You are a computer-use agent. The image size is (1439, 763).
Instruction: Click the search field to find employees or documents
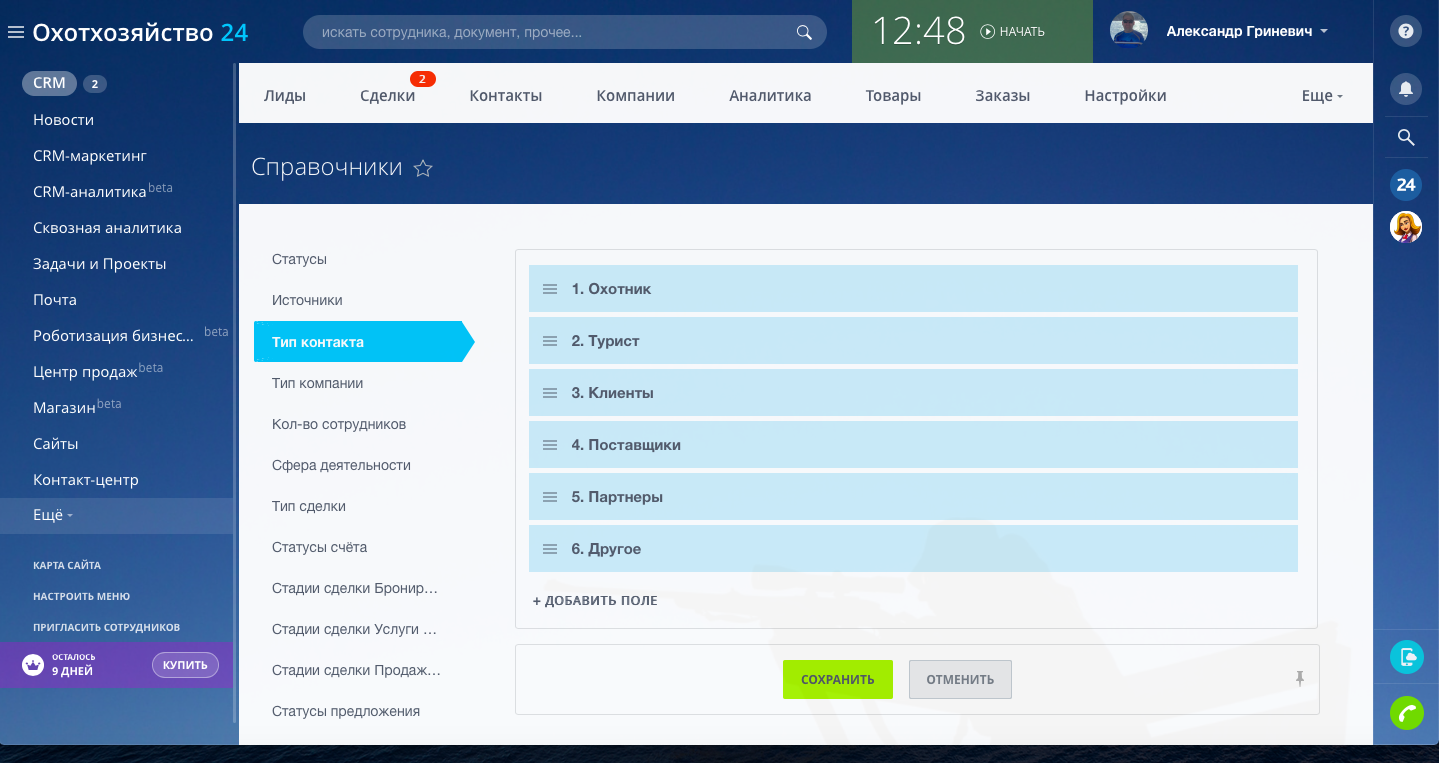[565, 33]
